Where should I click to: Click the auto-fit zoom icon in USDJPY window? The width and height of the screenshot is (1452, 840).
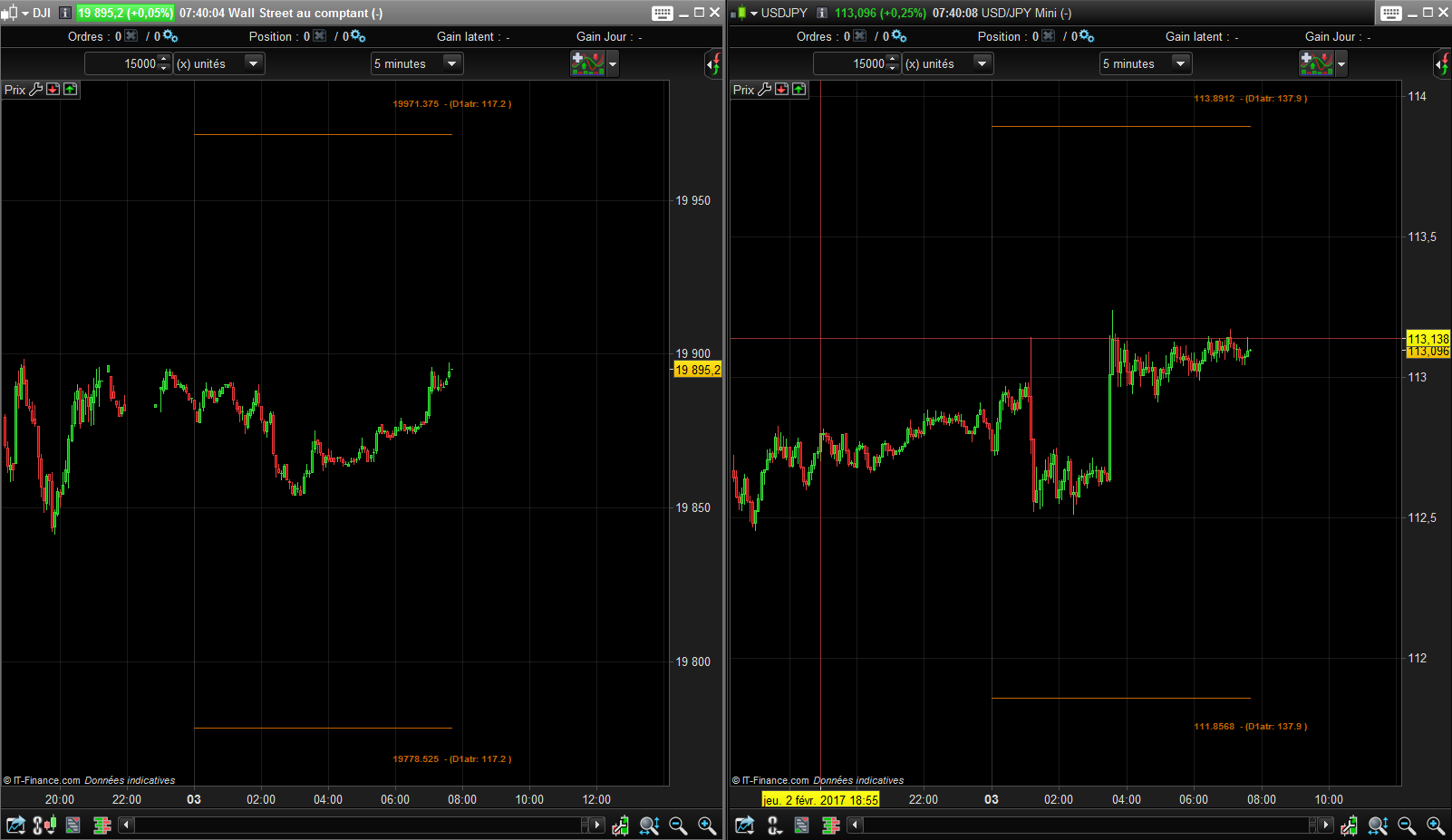point(1378,826)
